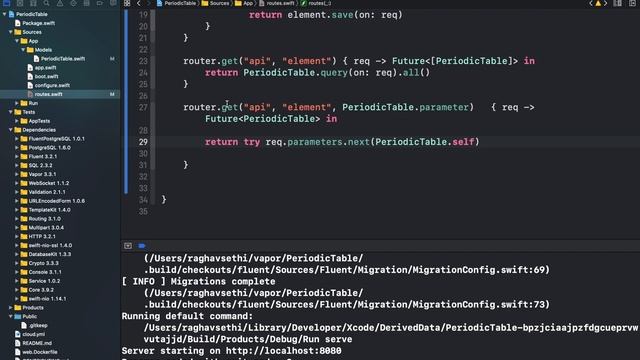Click PeriodicTable in the jump bar breadcrumb
This screenshot has width=640, height=360.
pos(180,3)
